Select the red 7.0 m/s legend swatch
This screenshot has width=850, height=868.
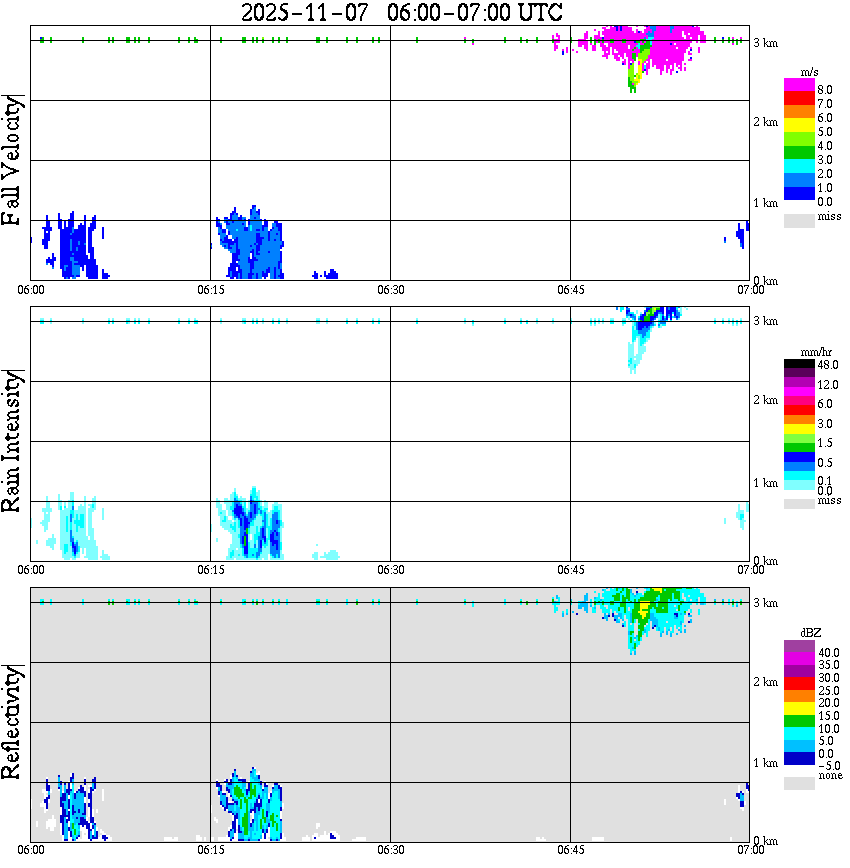[x=799, y=99]
